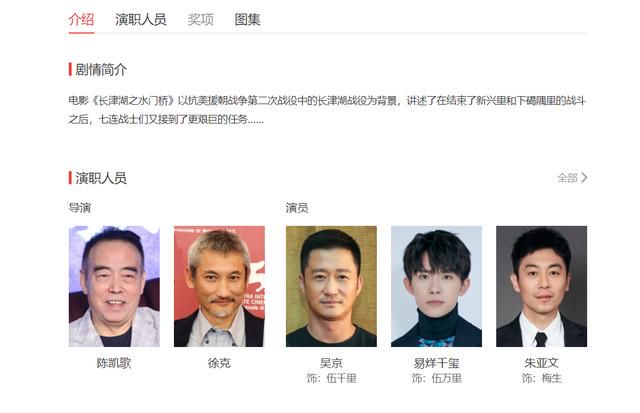Open the 奖项 tab
This screenshot has width=640, height=413.
click(200, 19)
